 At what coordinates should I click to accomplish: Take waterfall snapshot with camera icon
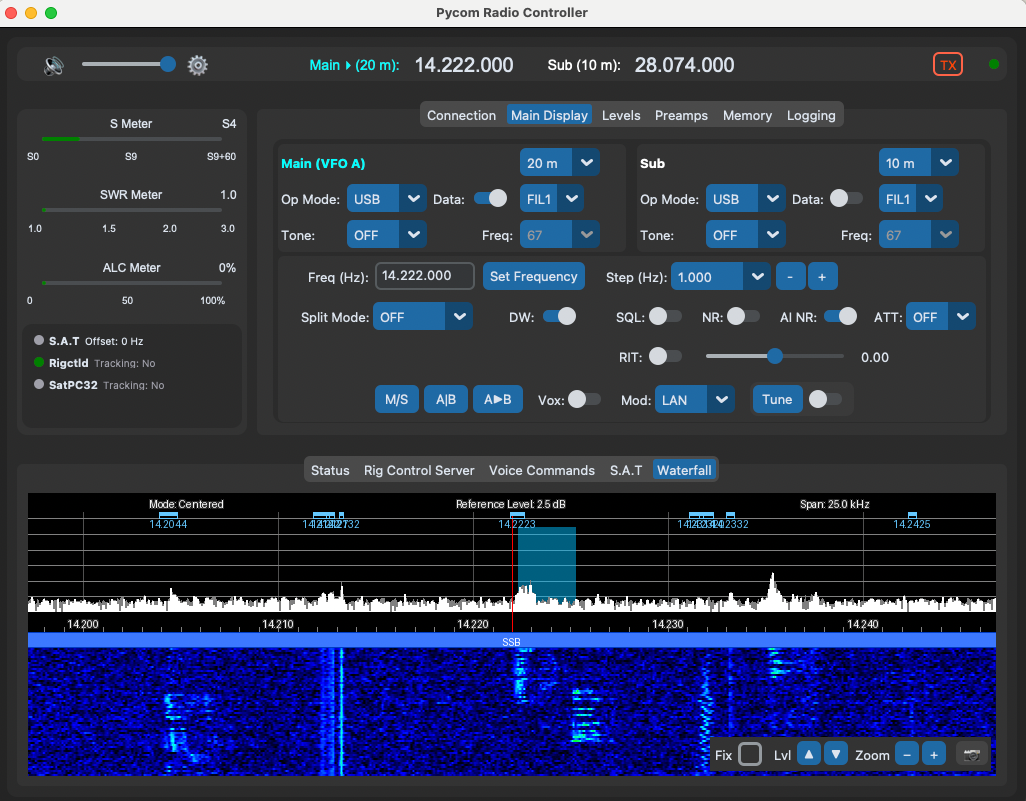[972, 755]
